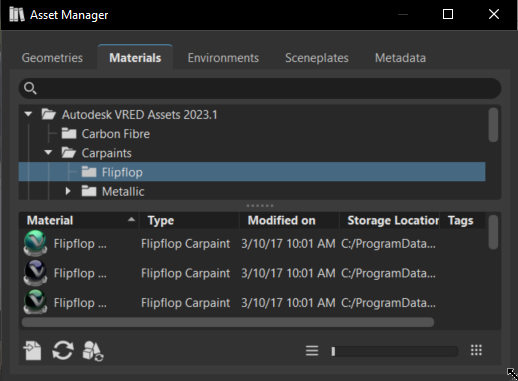
Task: Click the thumbnail size slider
Action: 395,351
